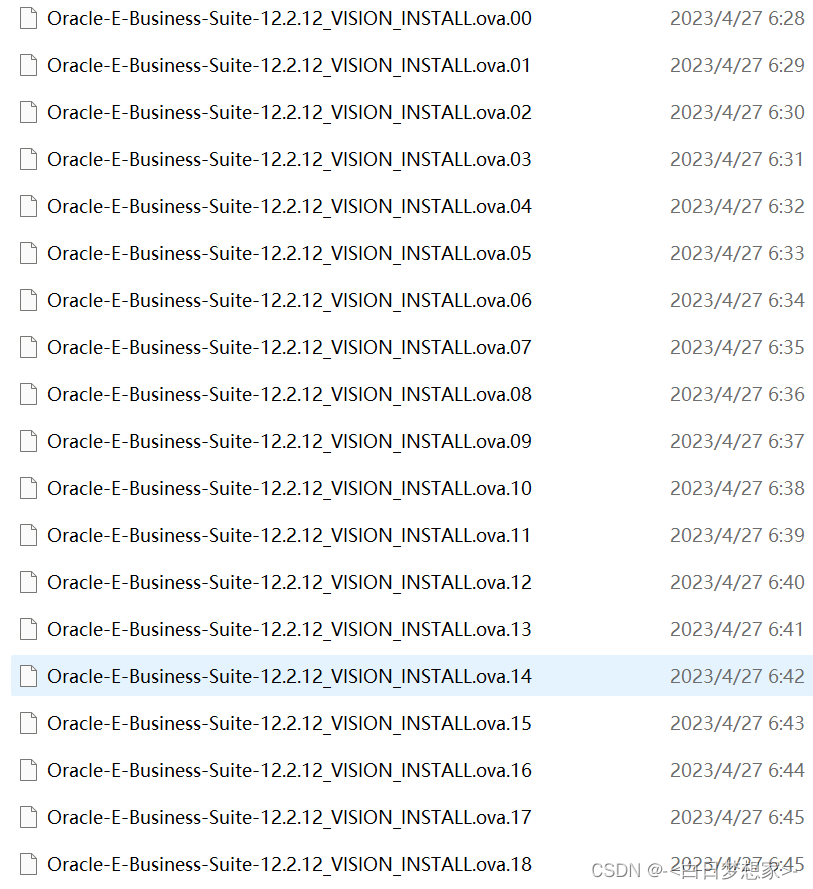Select the file ending in ova.10

289,488
